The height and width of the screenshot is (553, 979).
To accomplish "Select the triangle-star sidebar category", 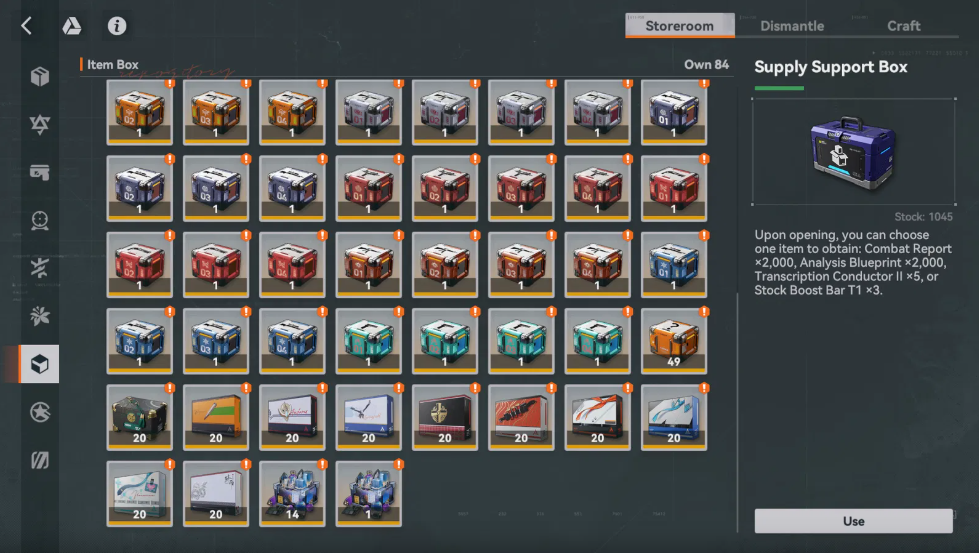I will coord(40,124).
